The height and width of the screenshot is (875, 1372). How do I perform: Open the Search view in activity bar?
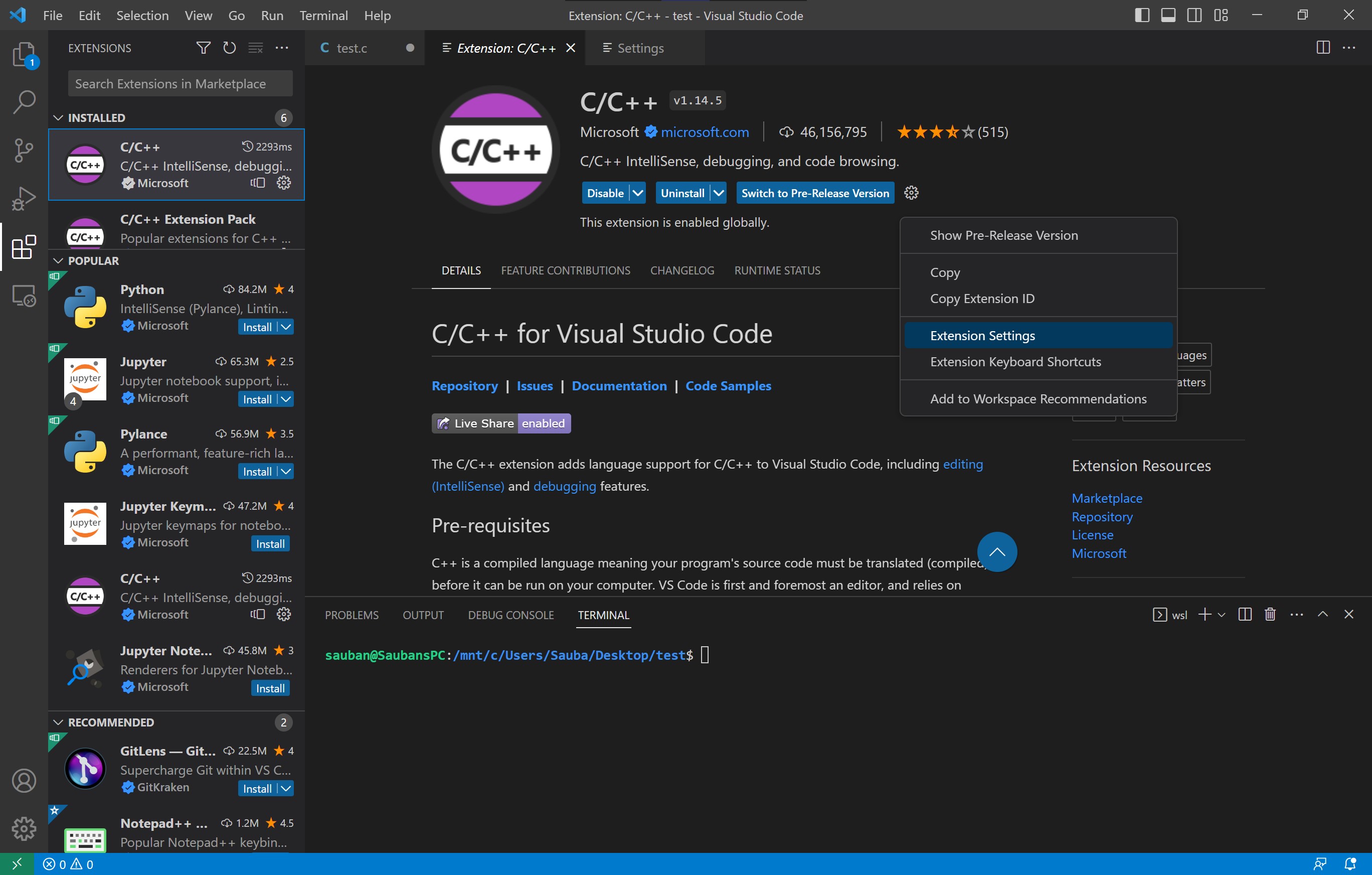coord(24,102)
